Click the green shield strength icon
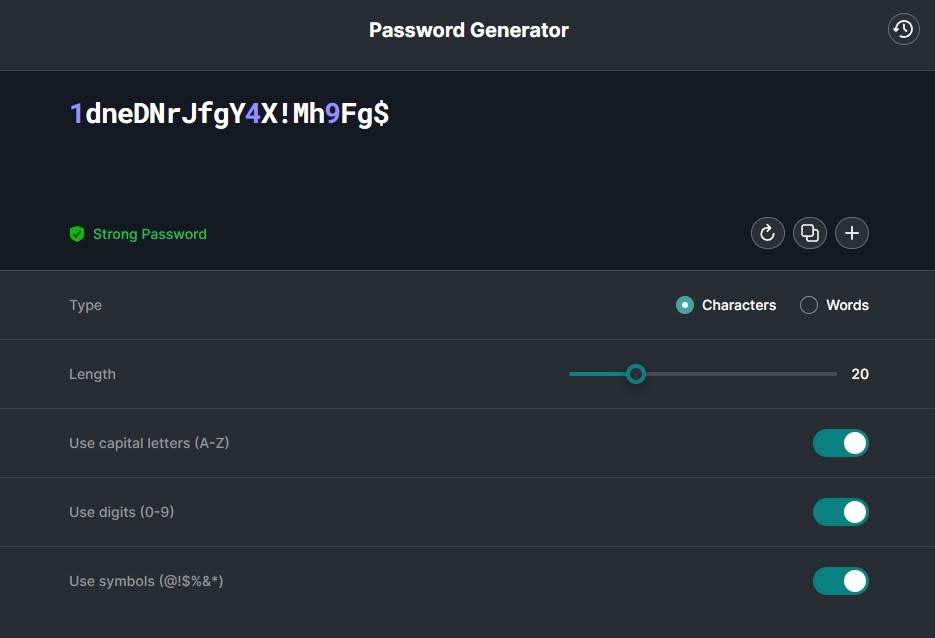The image size is (935, 638). click(x=77, y=234)
